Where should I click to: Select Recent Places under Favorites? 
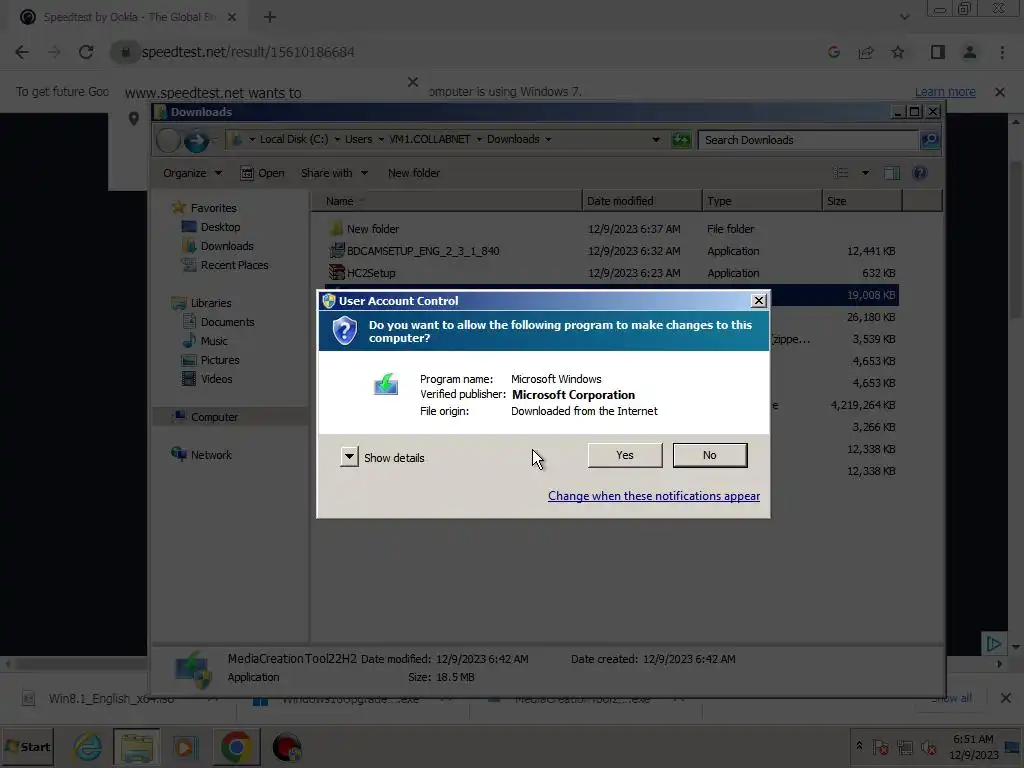225,264
